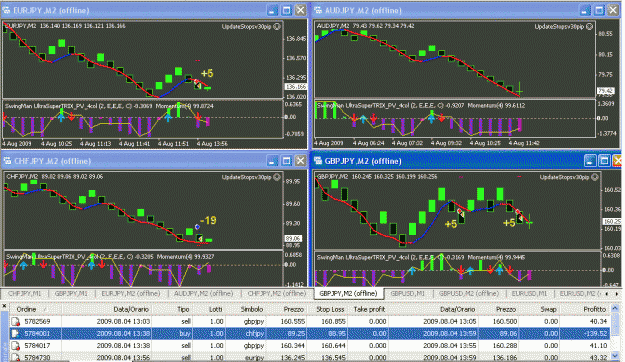The height and width of the screenshot is (362, 625).
Task: Click the profit value 40.34
Action: coord(598,322)
